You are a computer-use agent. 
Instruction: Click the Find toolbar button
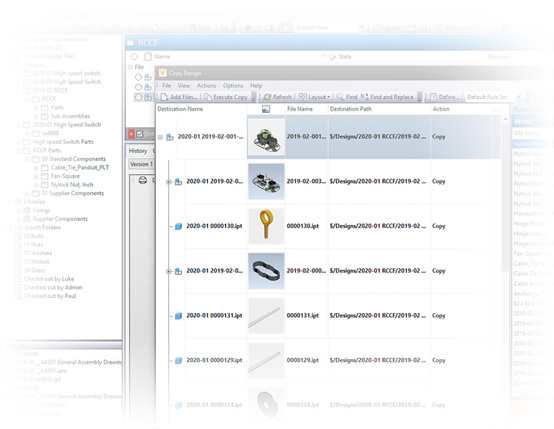coord(347,97)
